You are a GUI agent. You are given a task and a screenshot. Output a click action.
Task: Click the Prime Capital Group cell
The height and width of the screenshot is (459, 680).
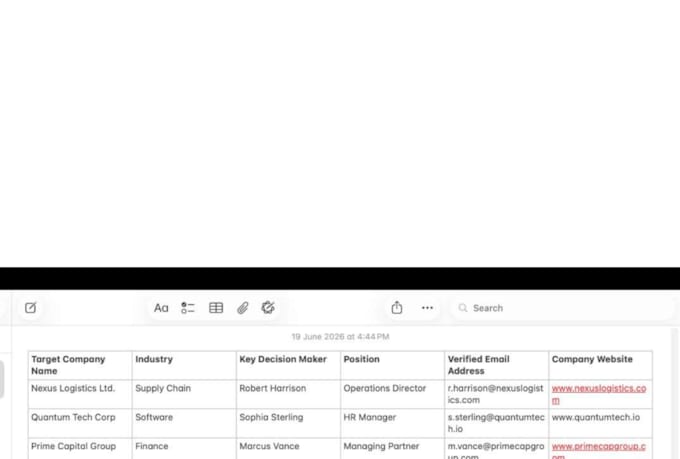pos(80,448)
